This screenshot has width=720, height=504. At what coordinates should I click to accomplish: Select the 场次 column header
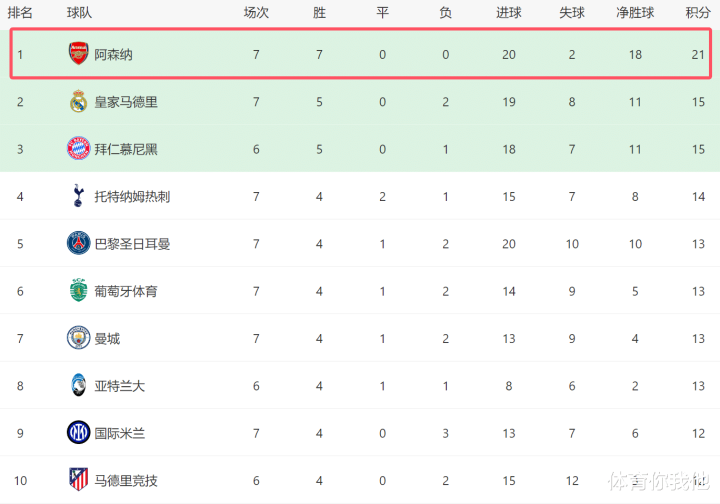[x=256, y=13]
